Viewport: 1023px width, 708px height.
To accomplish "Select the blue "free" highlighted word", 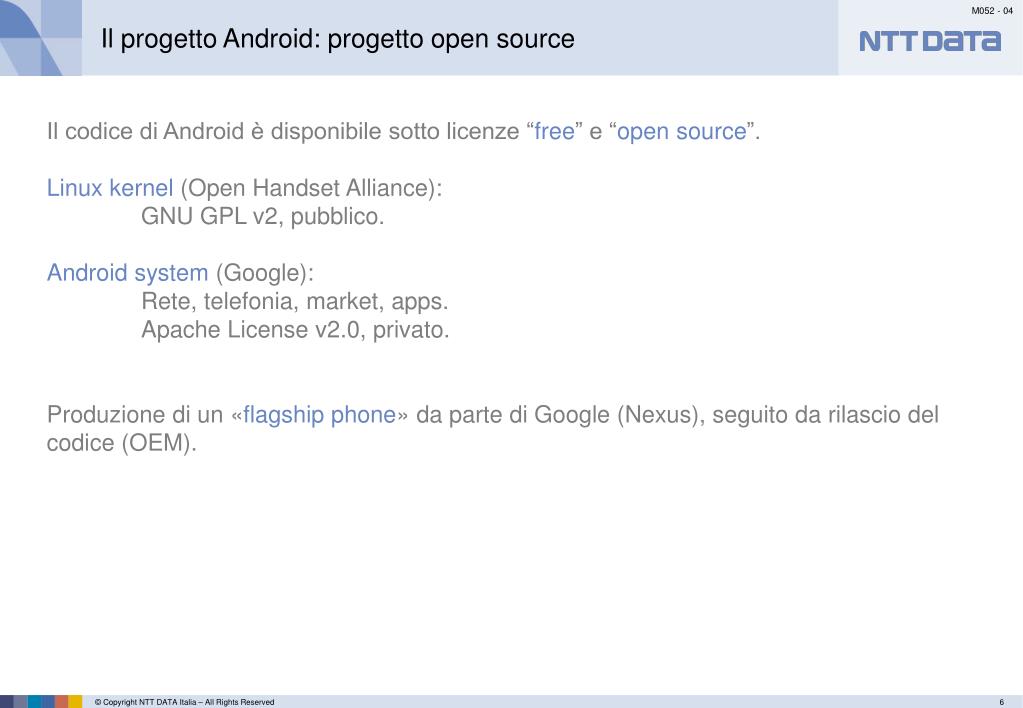I will coord(554,132).
